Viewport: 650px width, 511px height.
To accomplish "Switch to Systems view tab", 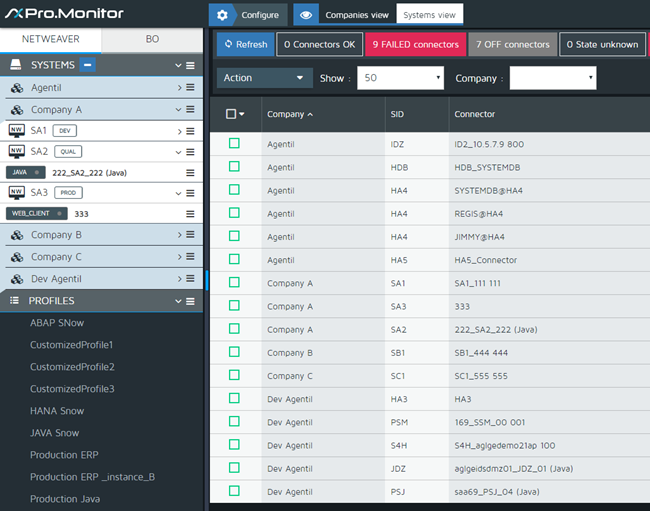I will coord(429,15).
